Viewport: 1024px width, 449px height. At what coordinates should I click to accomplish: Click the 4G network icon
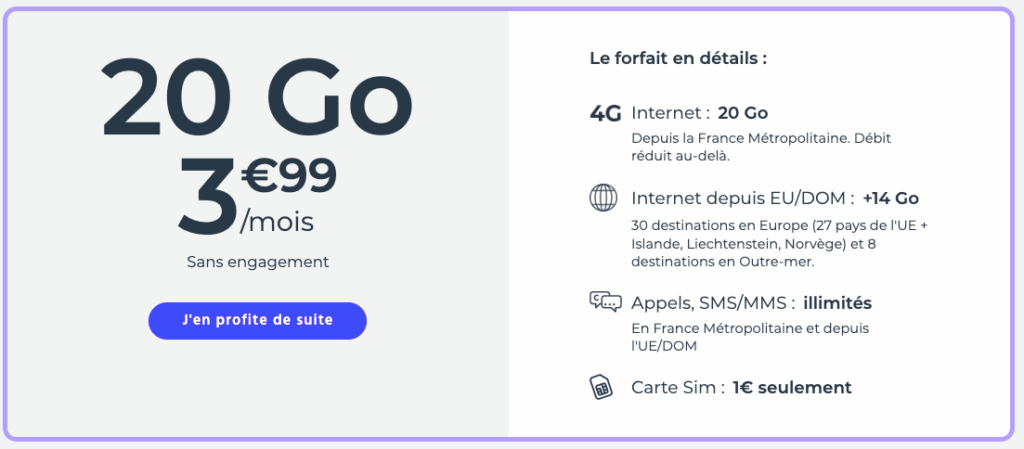point(606,113)
